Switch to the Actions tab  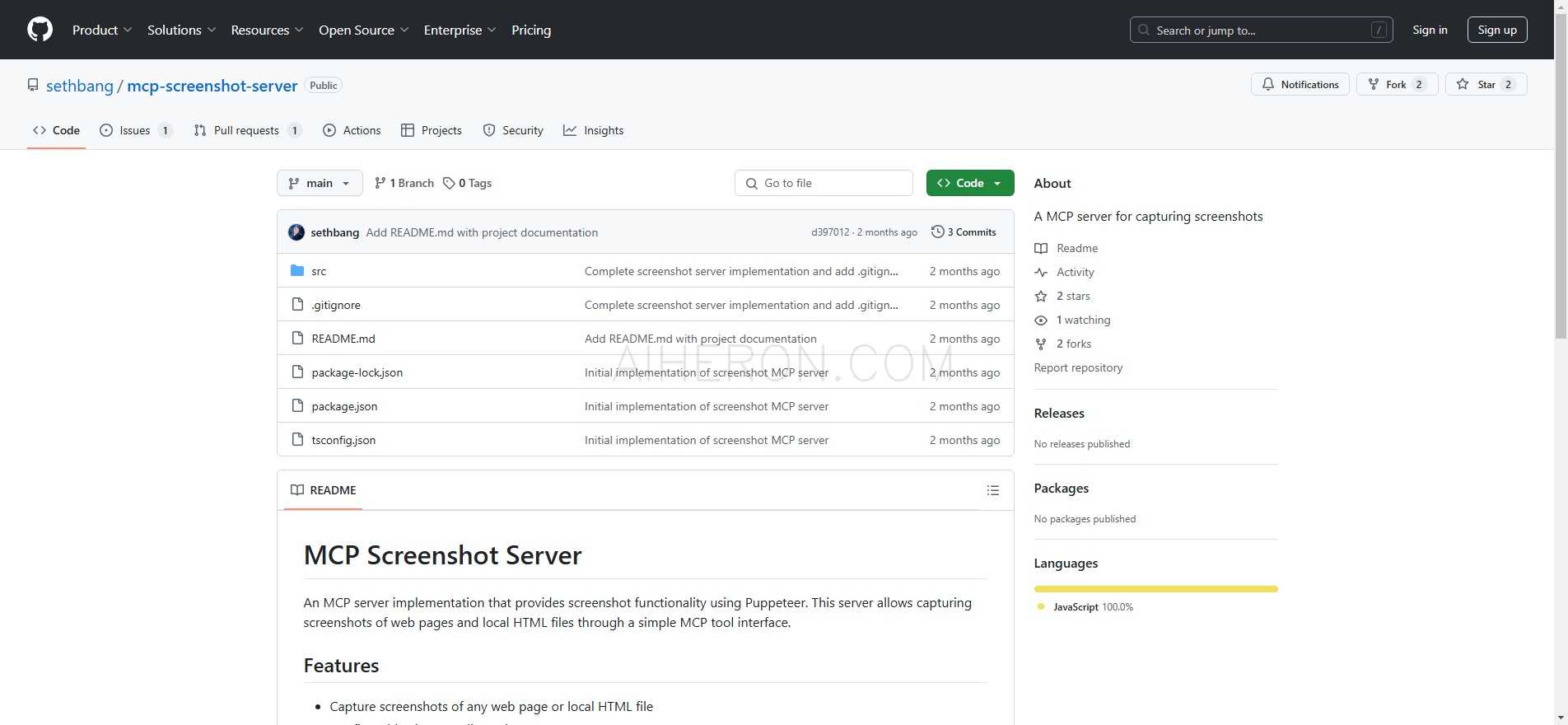(352, 130)
